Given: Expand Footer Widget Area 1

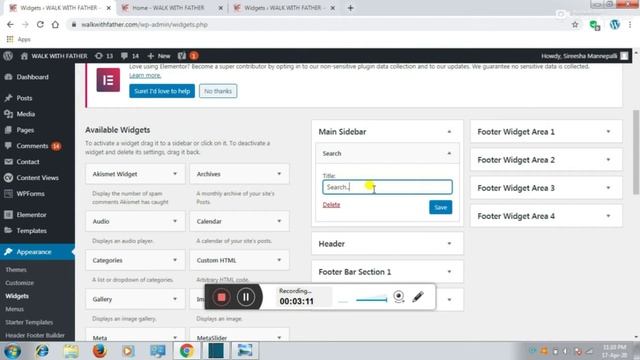Looking at the screenshot, I should tap(608, 132).
